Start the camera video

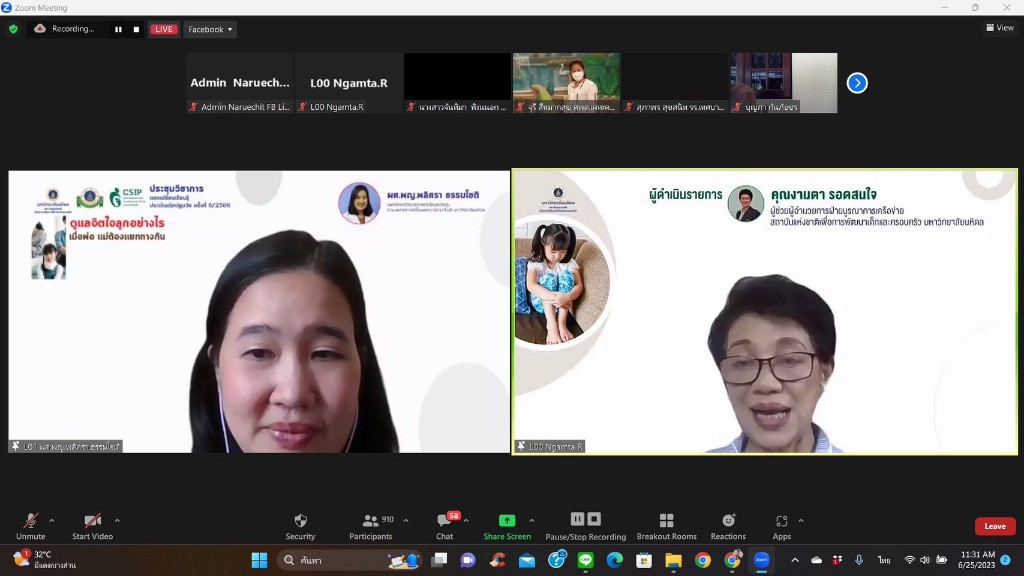click(x=92, y=526)
